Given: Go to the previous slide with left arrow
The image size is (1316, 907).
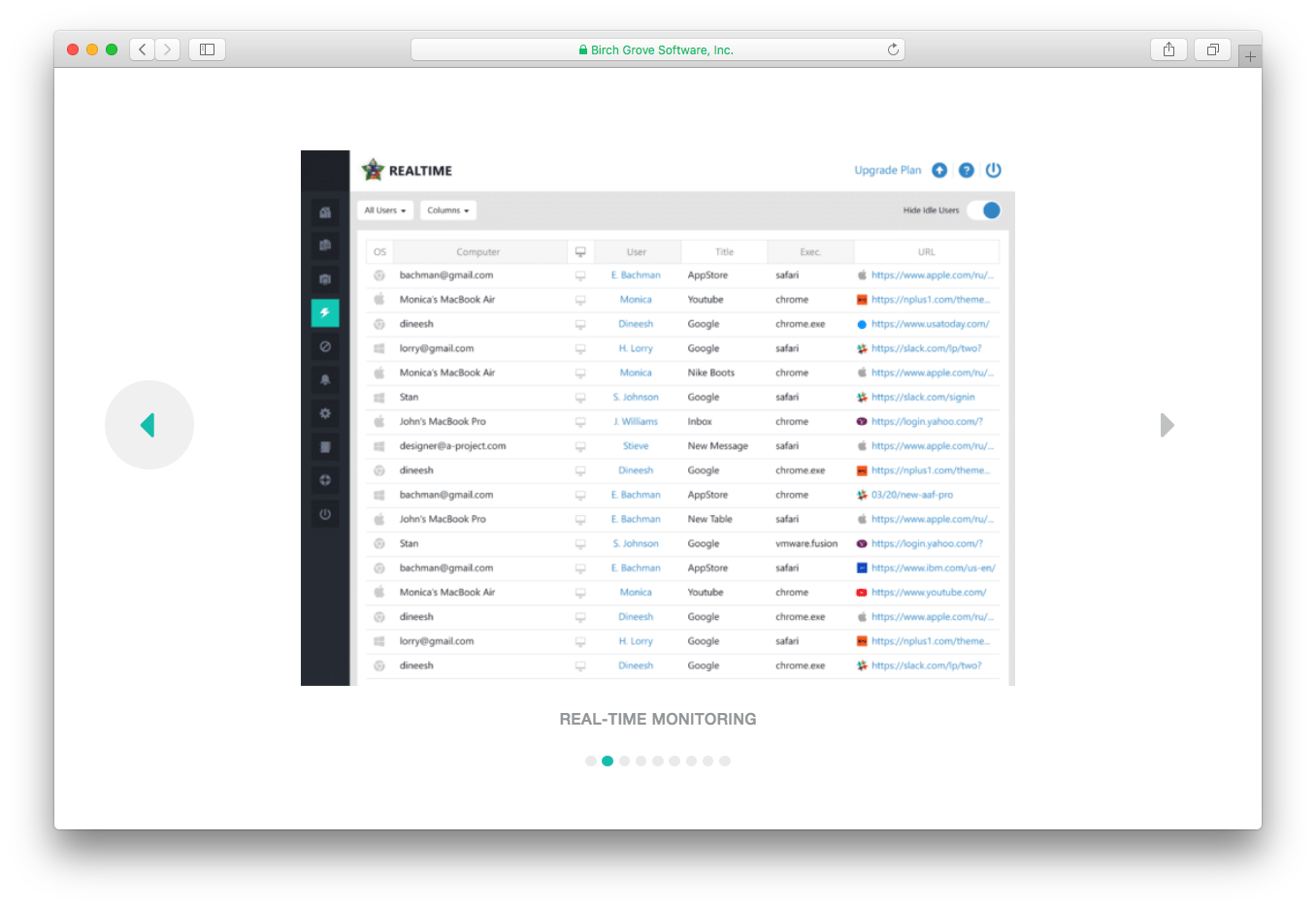Looking at the screenshot, I should coord(148,425).
